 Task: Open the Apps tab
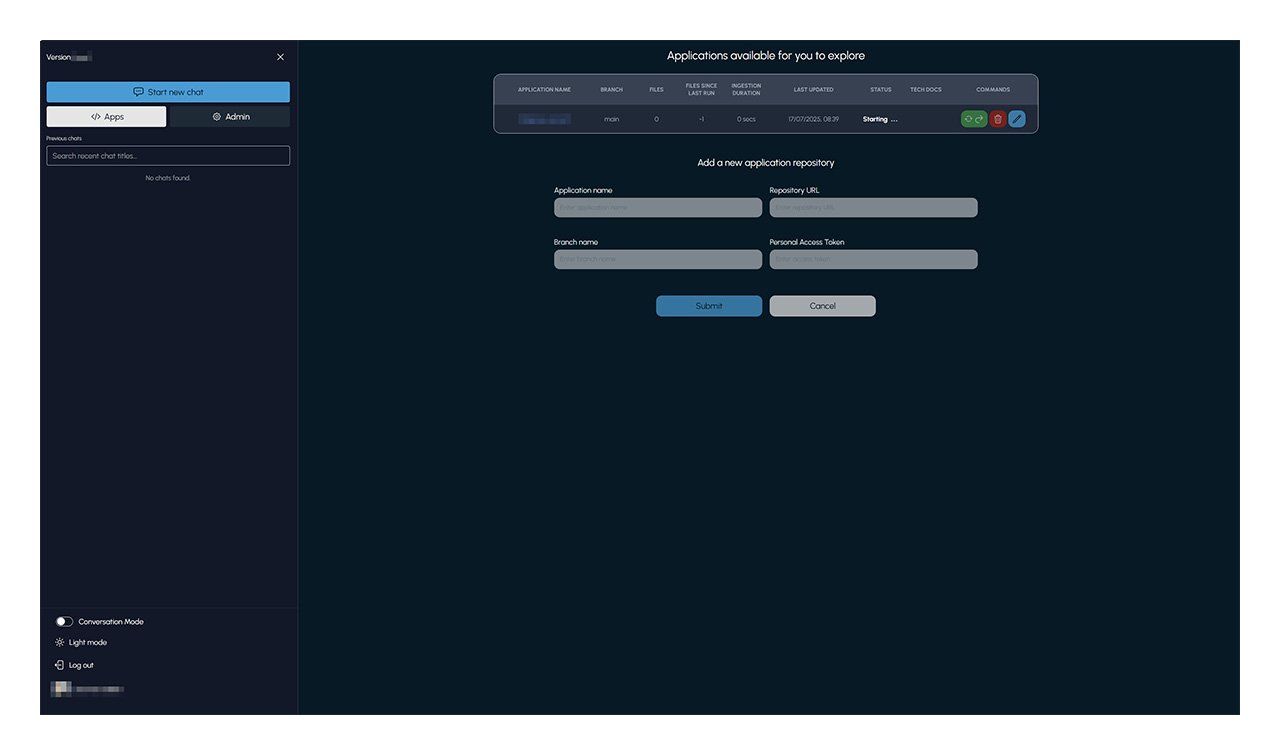(x=106, y=117)
